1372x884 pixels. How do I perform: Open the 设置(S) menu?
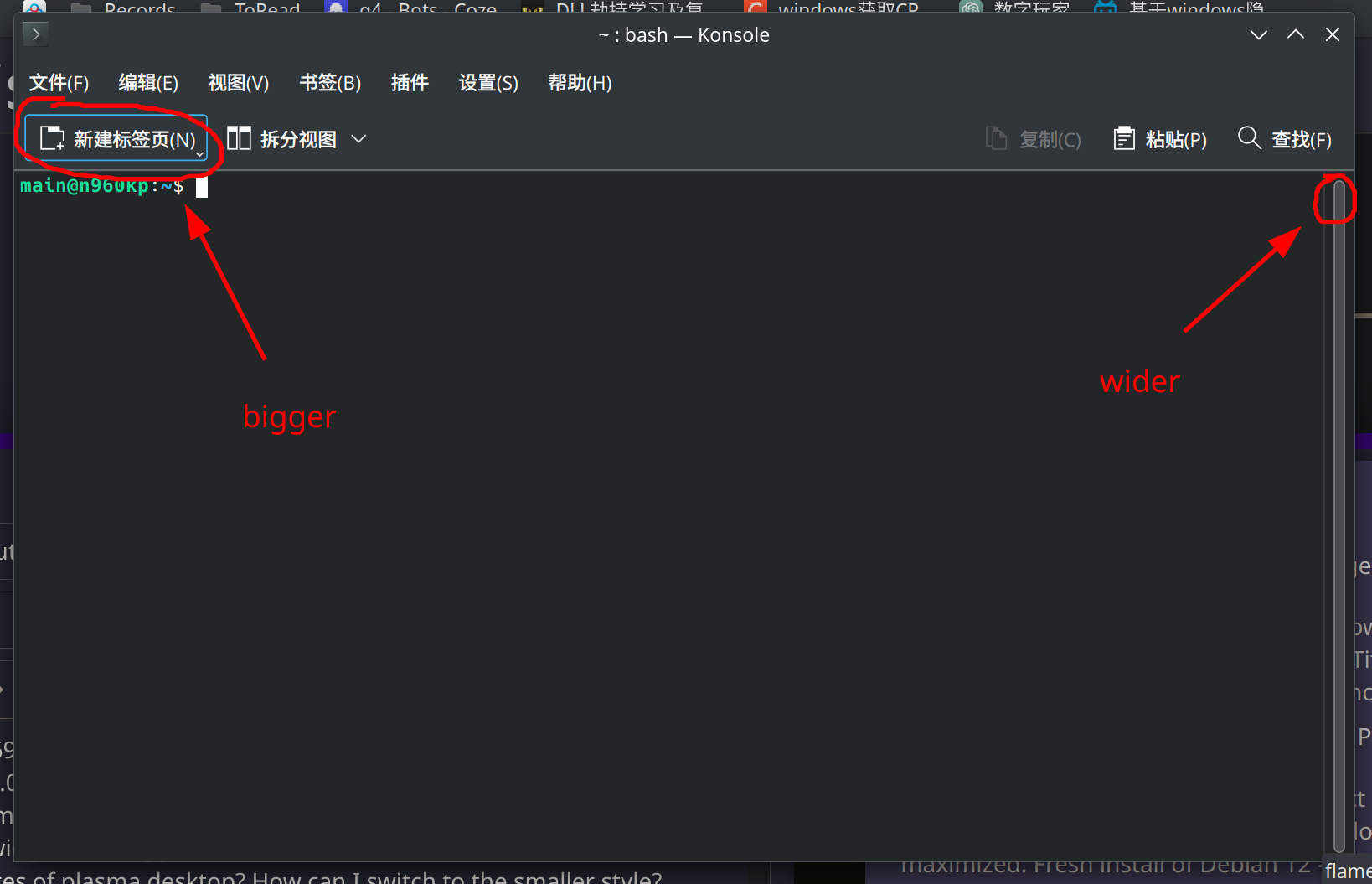pos(488,83)
